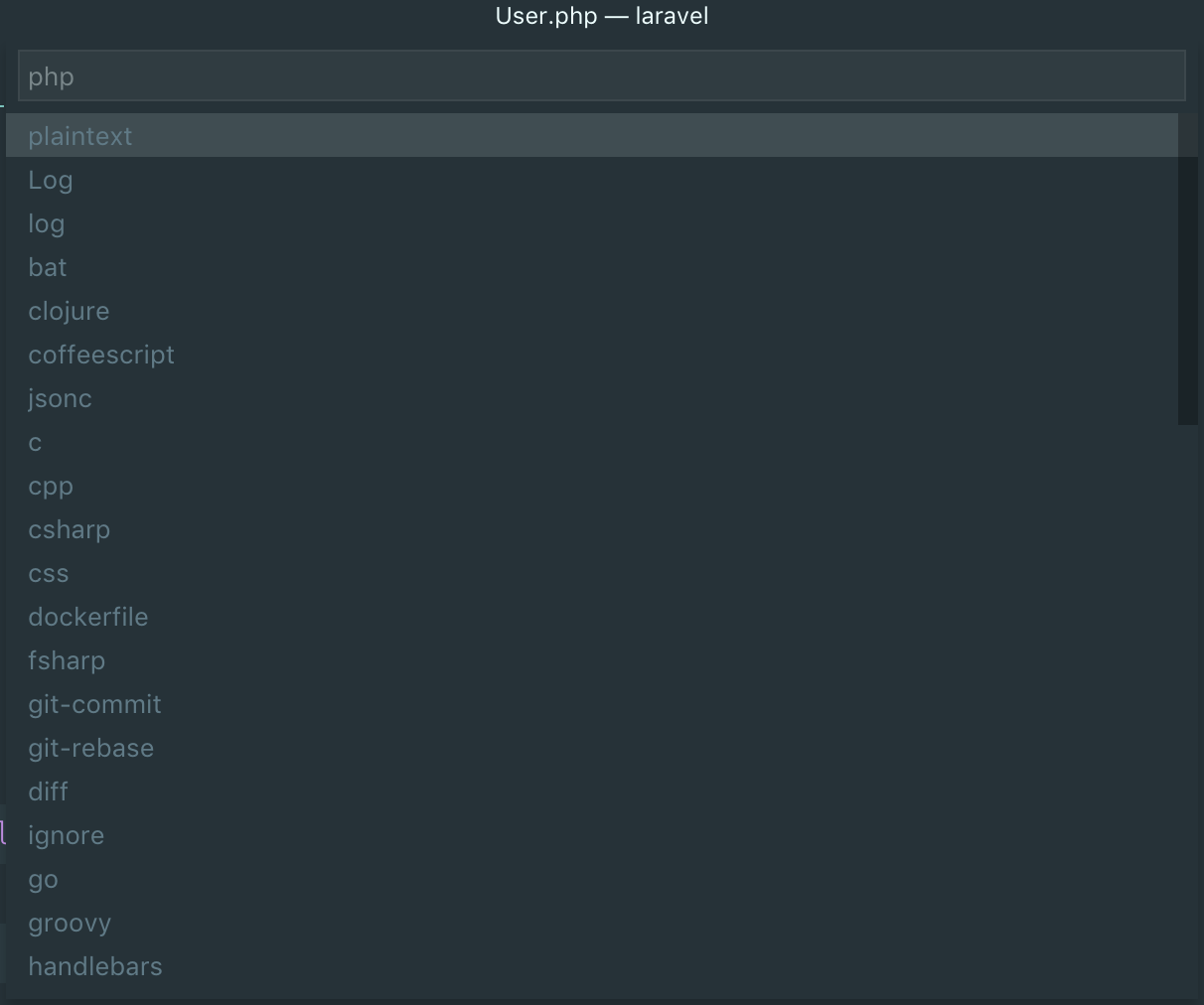Select plaintext from the language list

(80, 136)
